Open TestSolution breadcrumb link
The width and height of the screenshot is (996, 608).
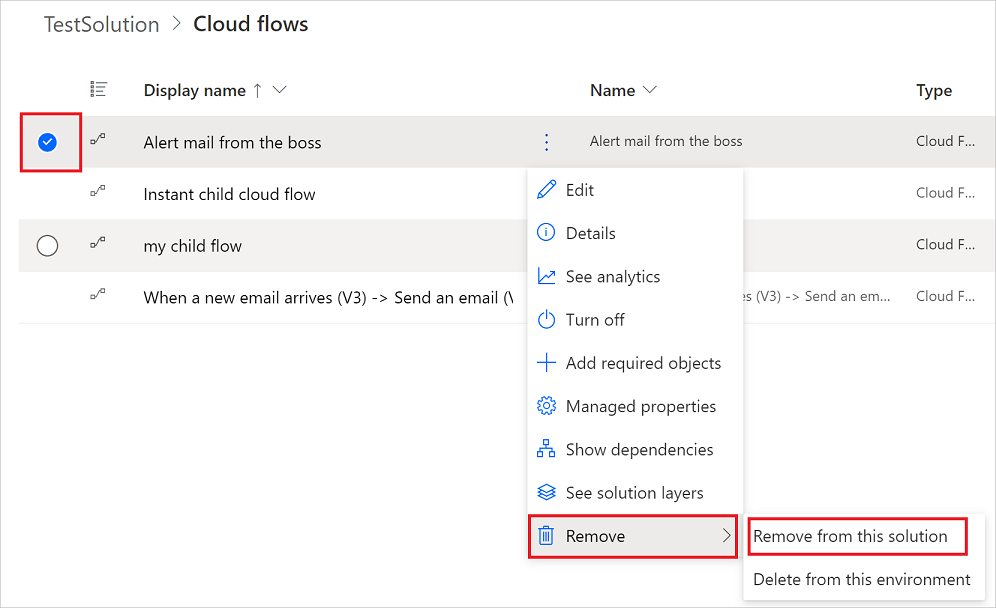pos(101,23)
